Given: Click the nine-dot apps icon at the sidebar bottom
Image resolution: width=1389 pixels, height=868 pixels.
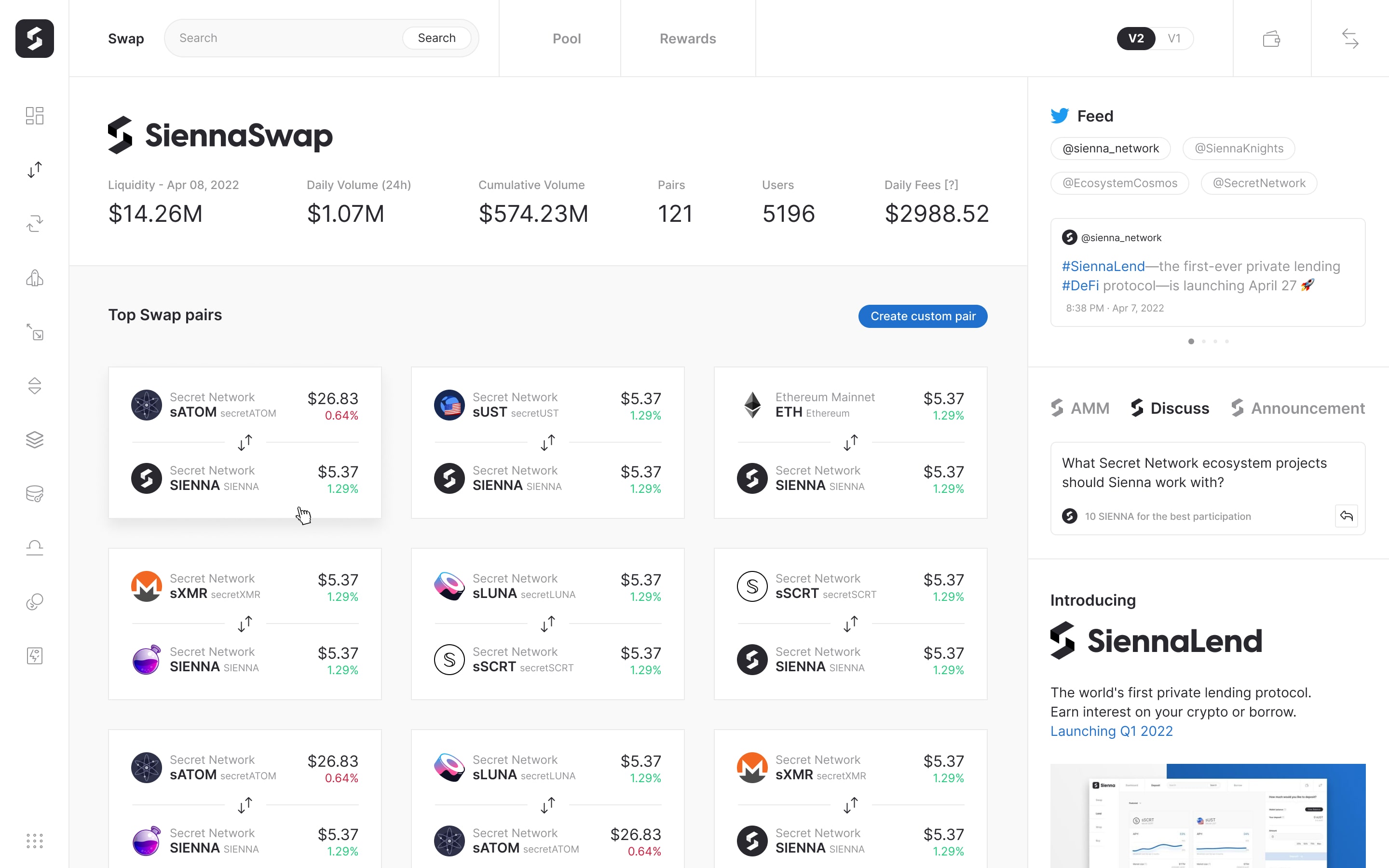Looking at the screenshot, I should [34, 841].
